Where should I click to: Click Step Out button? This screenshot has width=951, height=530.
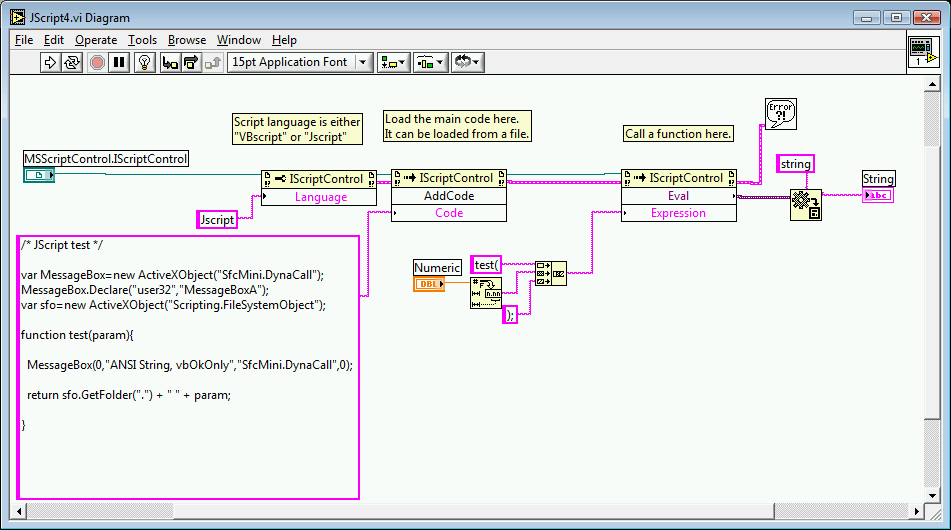click(212, 62)
